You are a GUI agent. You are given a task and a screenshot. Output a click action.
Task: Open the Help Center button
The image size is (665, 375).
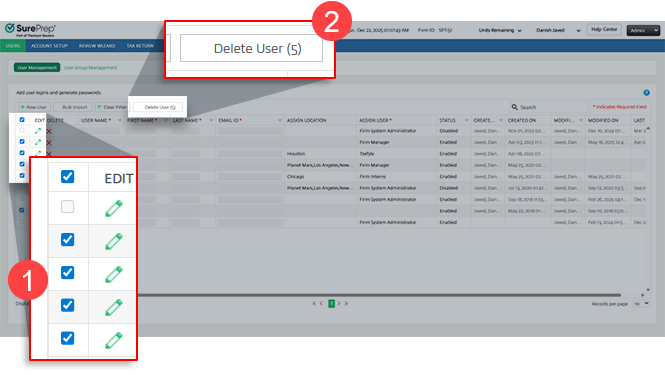pyautogui.click(x=604, y=30)
